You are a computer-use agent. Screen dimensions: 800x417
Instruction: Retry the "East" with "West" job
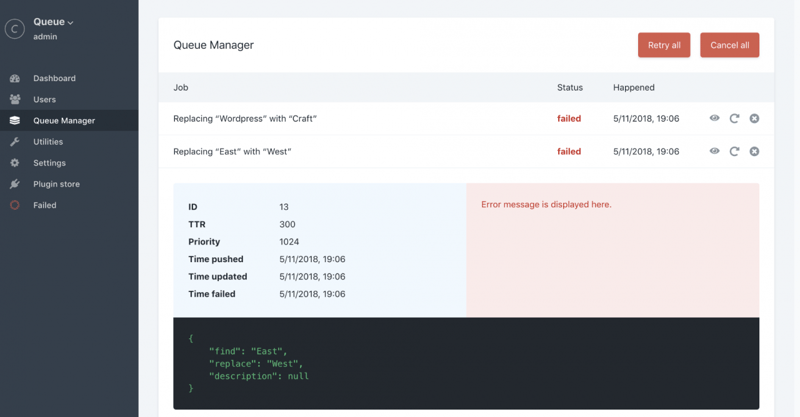tap(734, 151)
